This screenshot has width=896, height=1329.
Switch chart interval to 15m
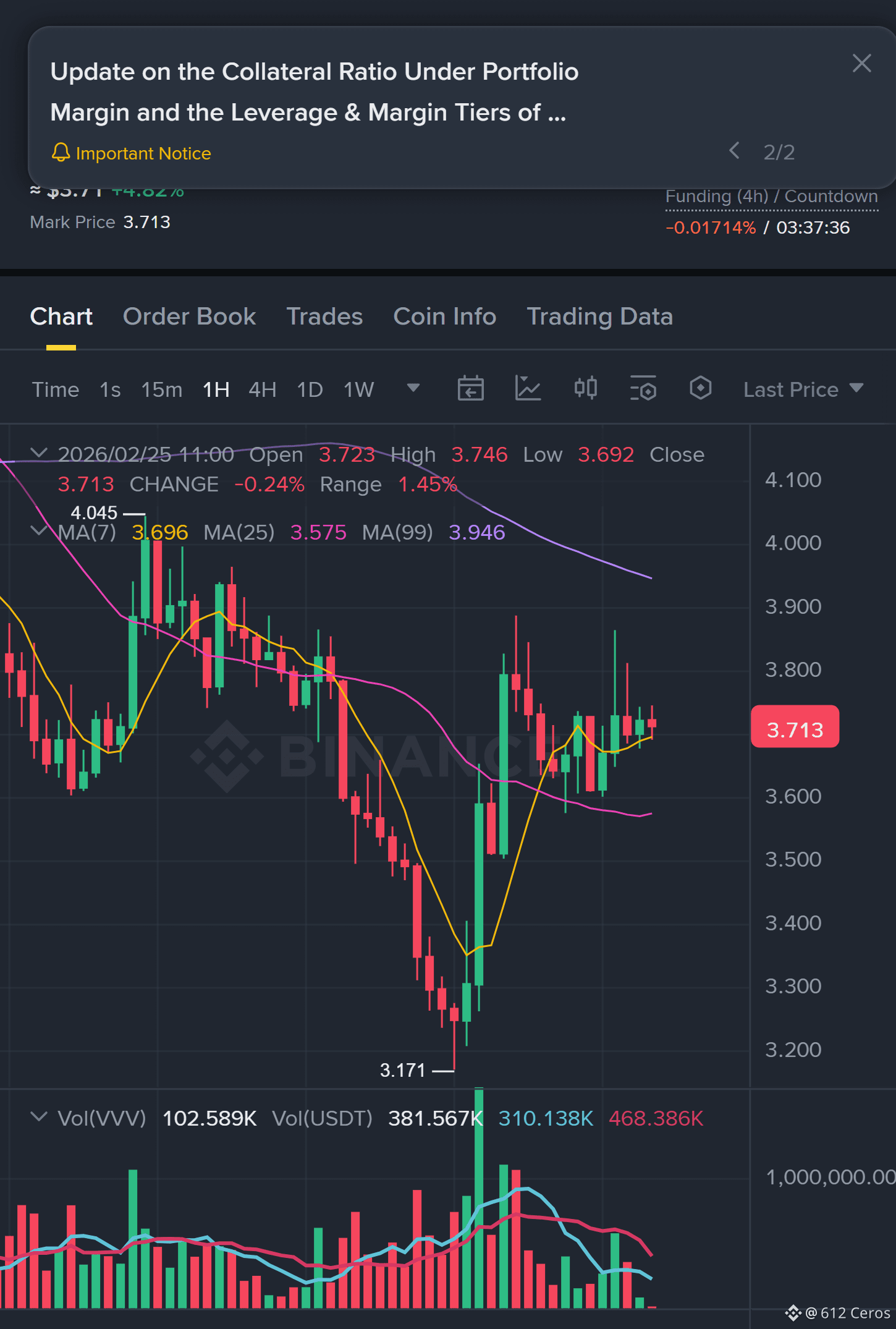[x=162, y=390]
